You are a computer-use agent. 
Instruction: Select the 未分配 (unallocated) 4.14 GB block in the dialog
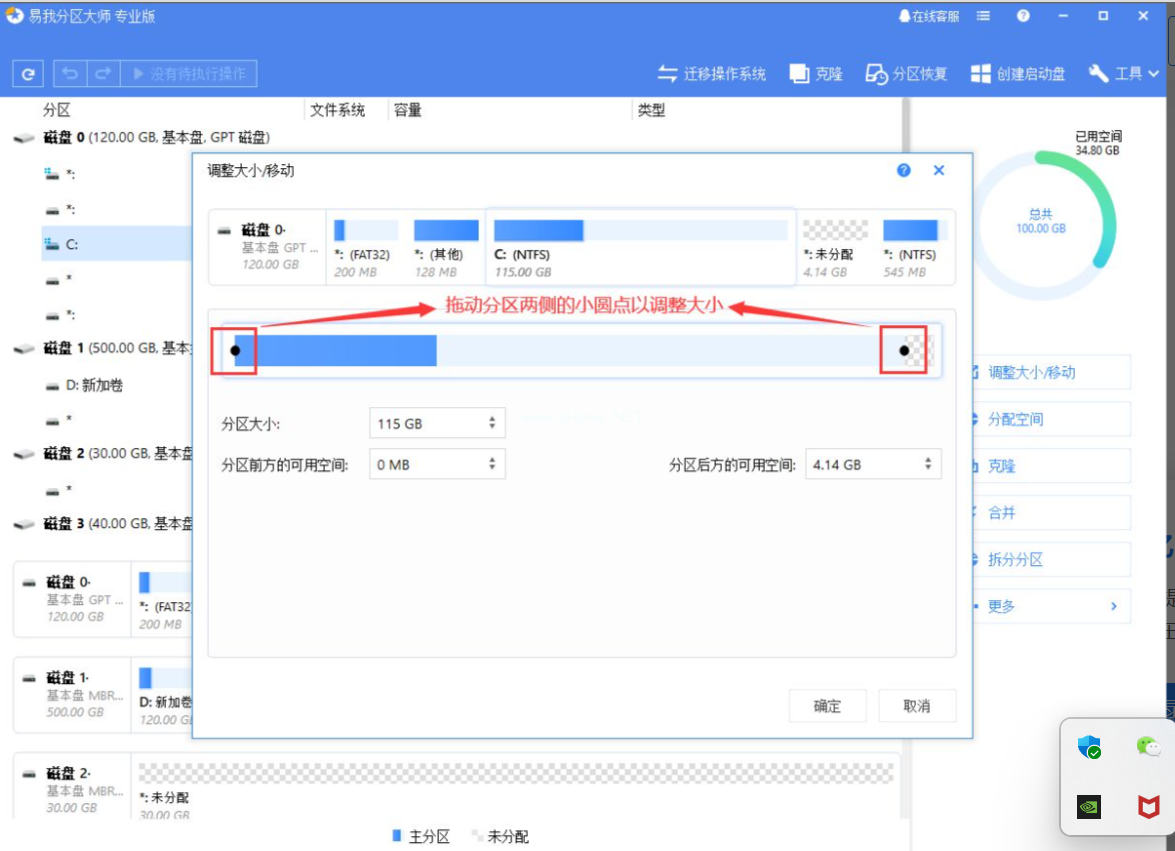tap(835, 248)
